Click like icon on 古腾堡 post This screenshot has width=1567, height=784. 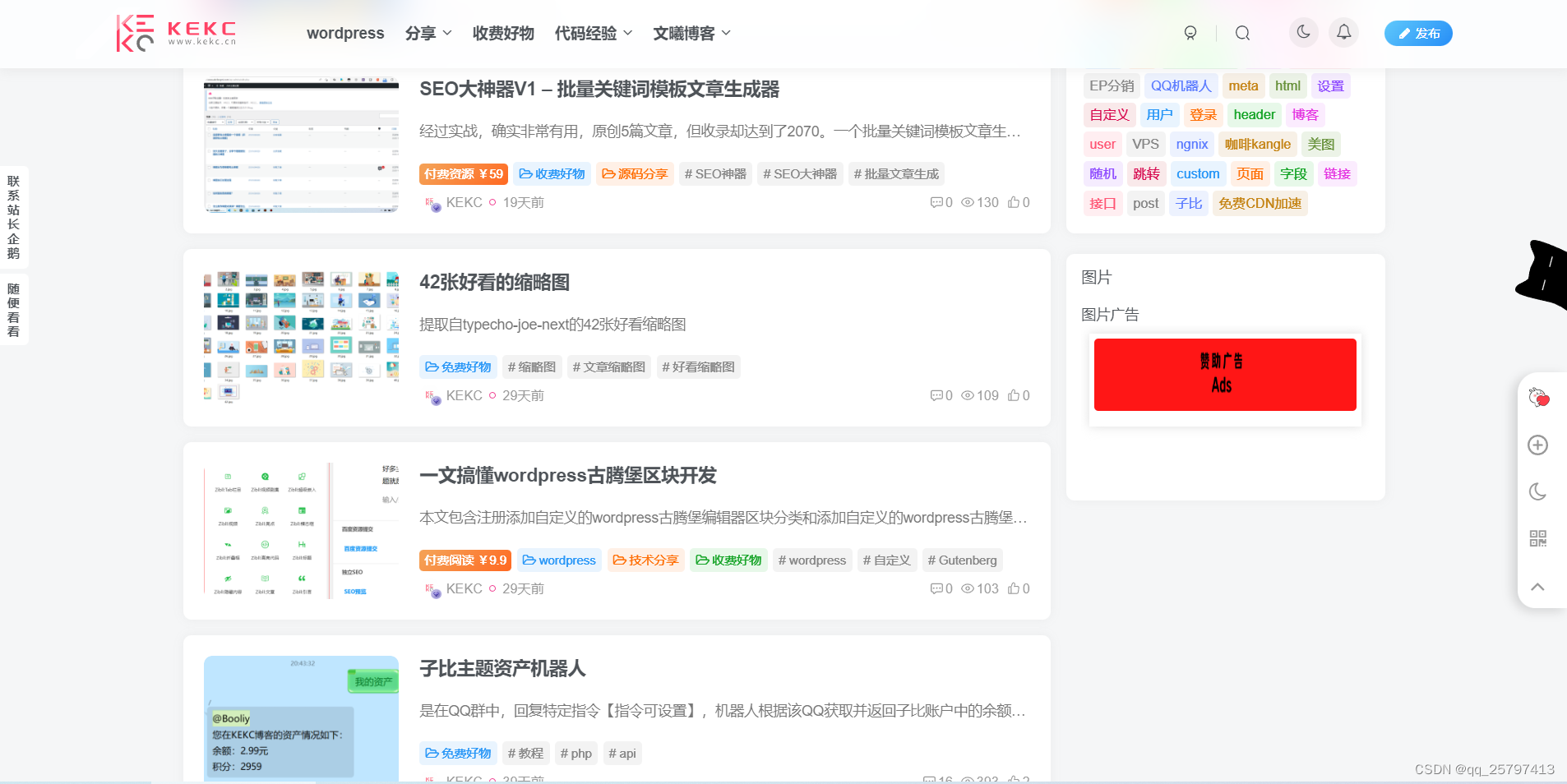click(1014, 588)
